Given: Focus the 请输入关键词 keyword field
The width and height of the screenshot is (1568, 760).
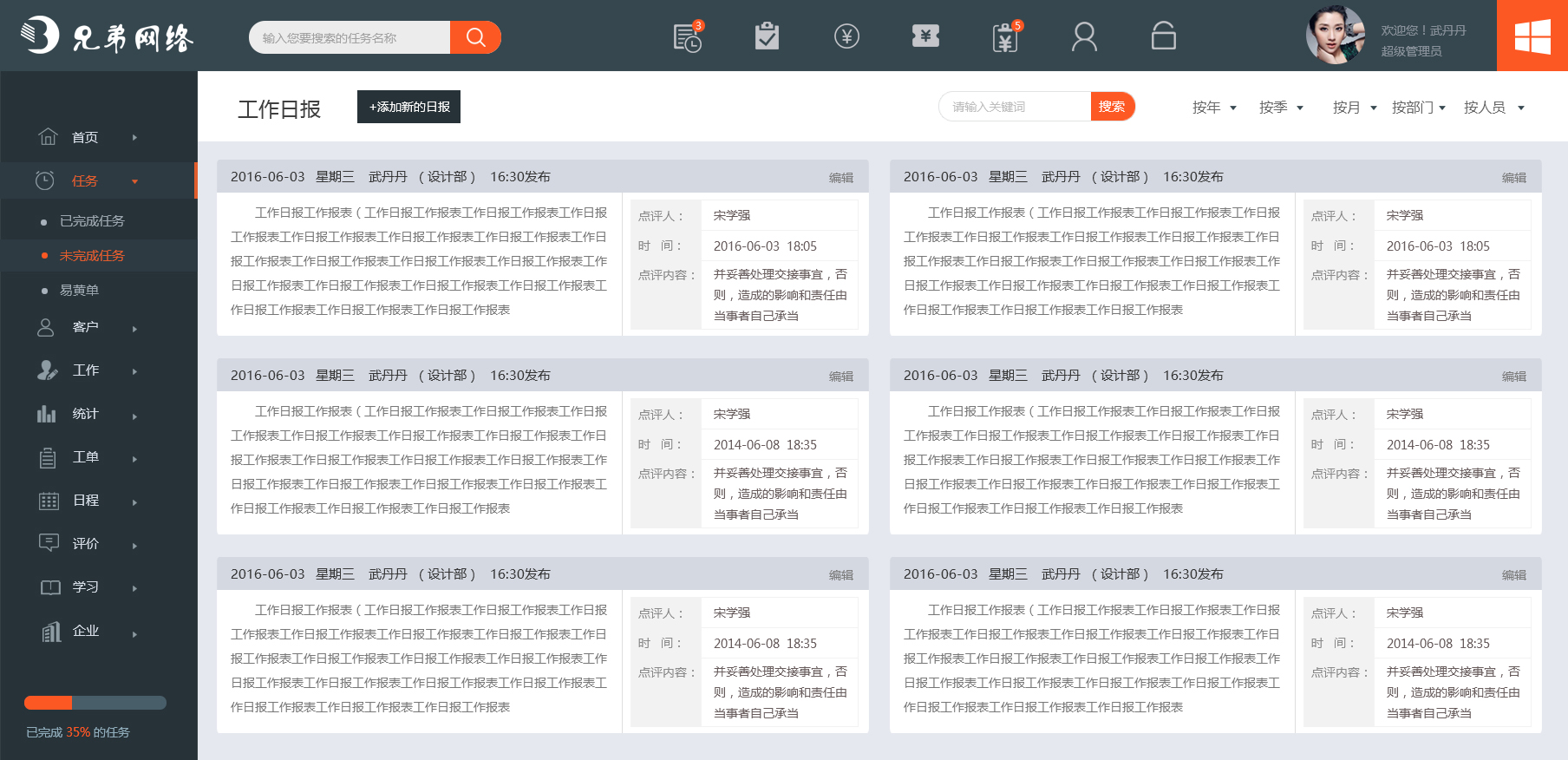Looking at the screenshot, I should point(1015,107).
